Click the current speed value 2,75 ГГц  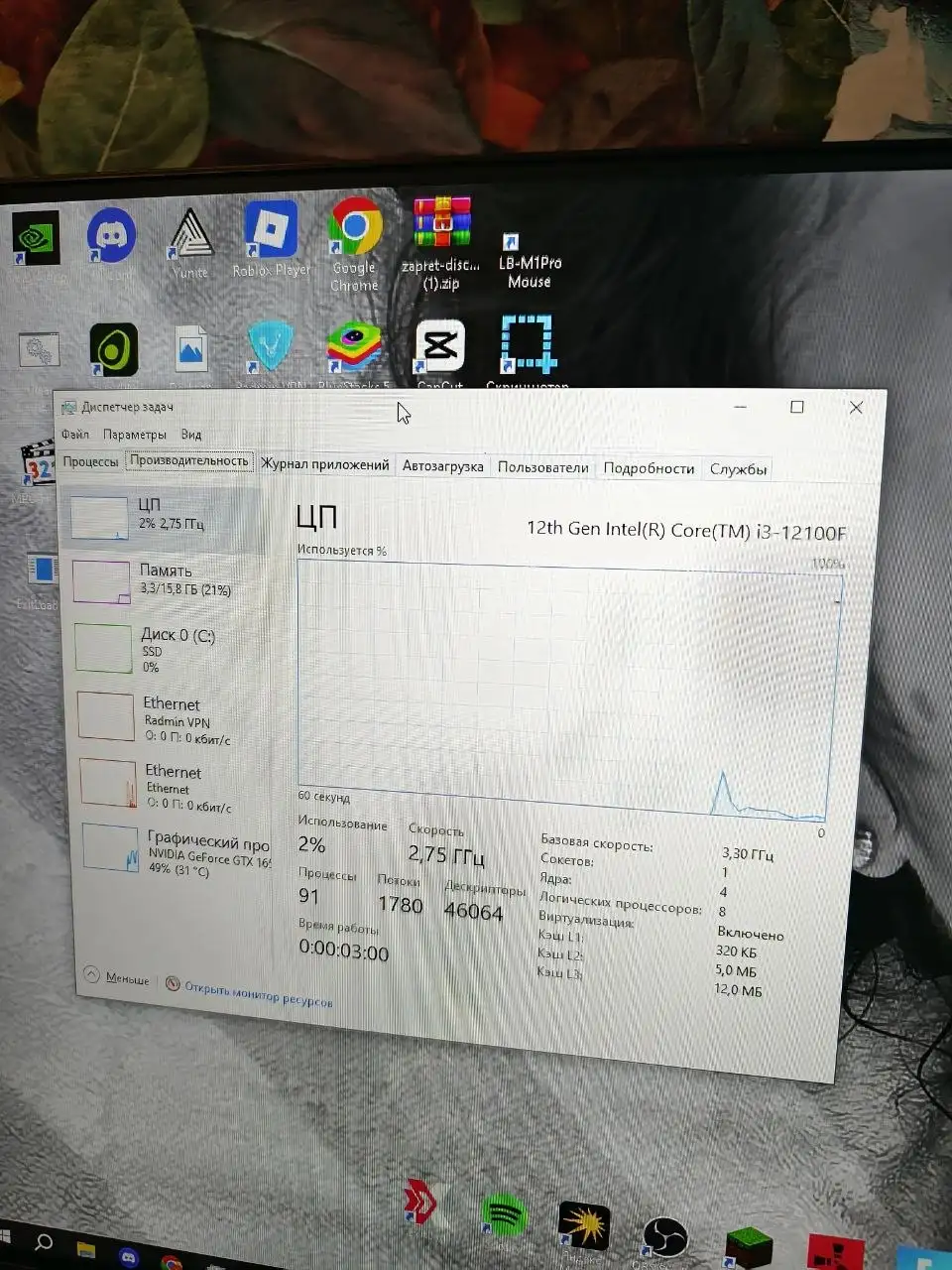446,855
